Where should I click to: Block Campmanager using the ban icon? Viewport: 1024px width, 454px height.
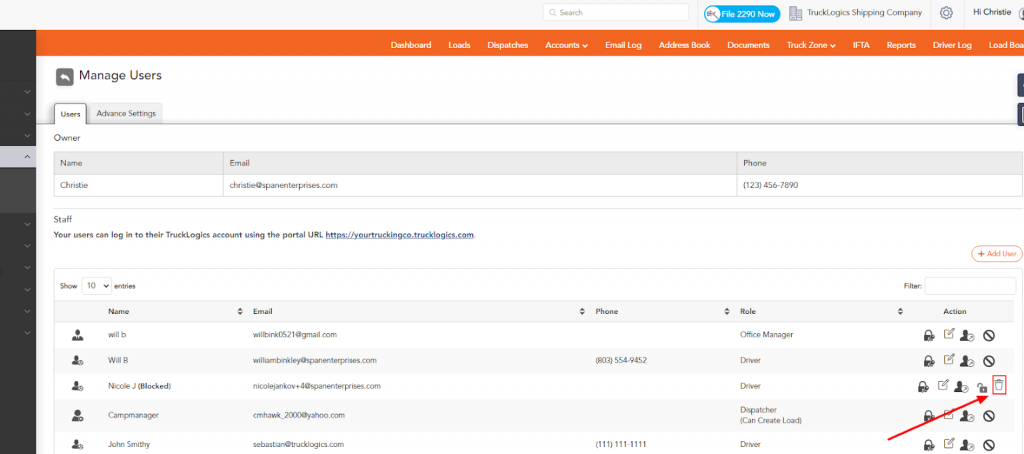coord(989,415)
